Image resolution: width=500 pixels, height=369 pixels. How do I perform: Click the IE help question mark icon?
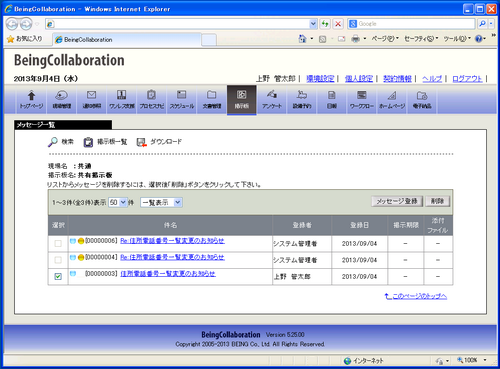click(x=479, y=39)
